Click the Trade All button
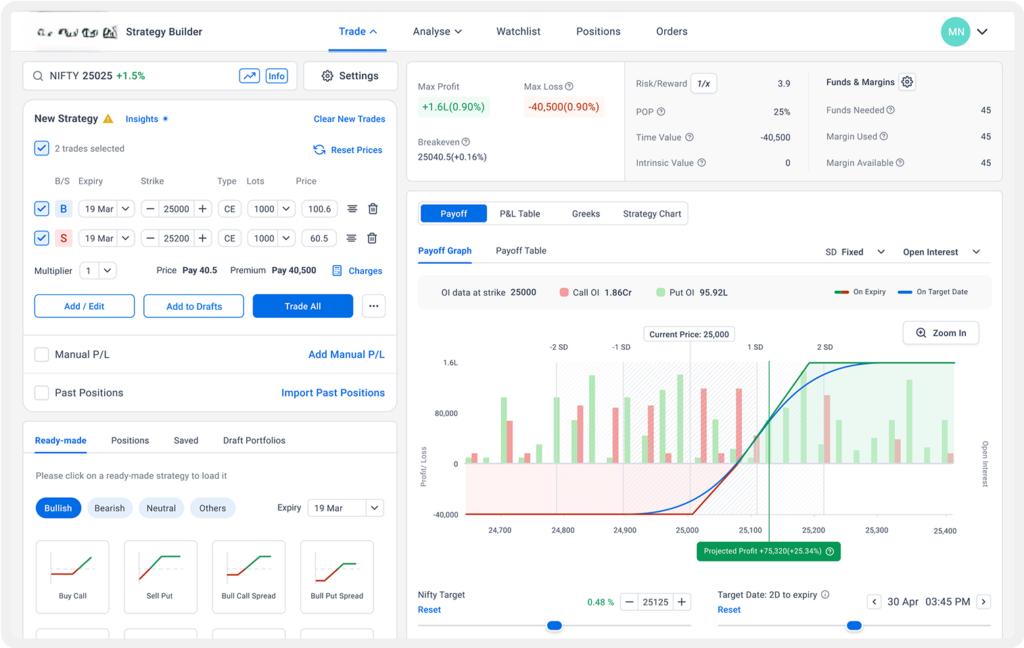The width and height of the screenshot is (1024, 648). point(303,305)
